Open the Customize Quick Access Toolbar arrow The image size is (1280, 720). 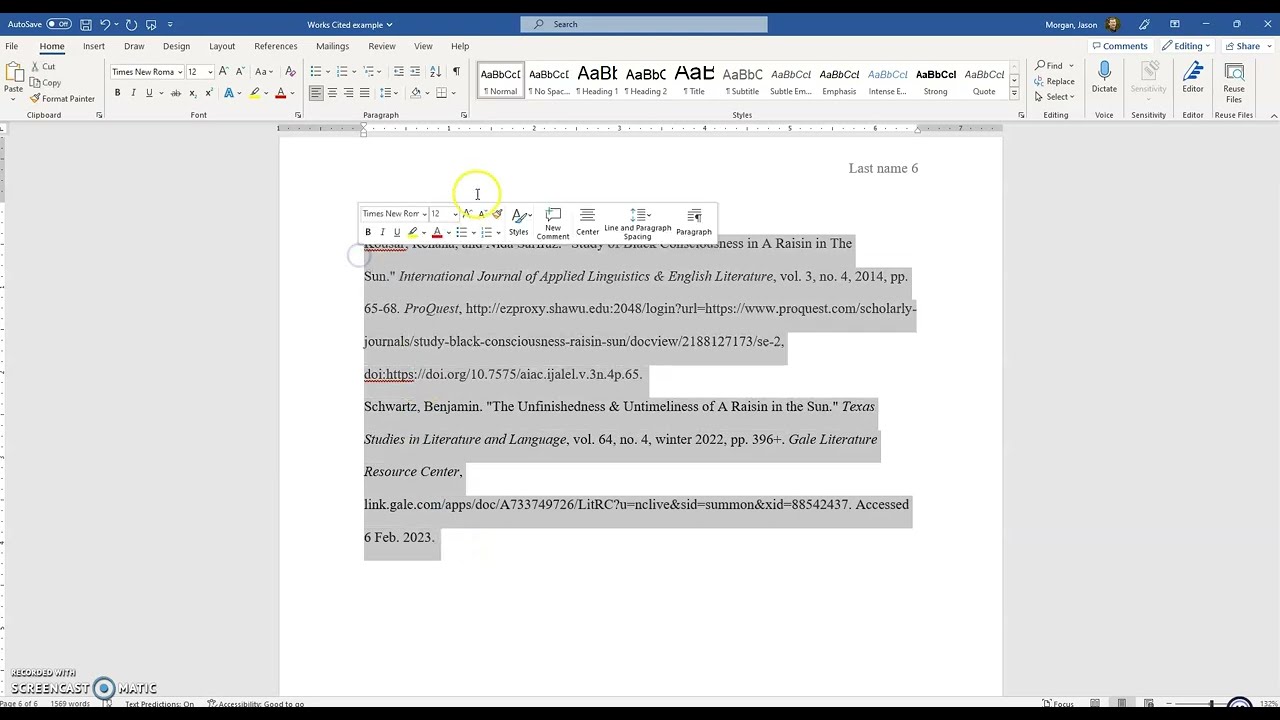point(170,24)
